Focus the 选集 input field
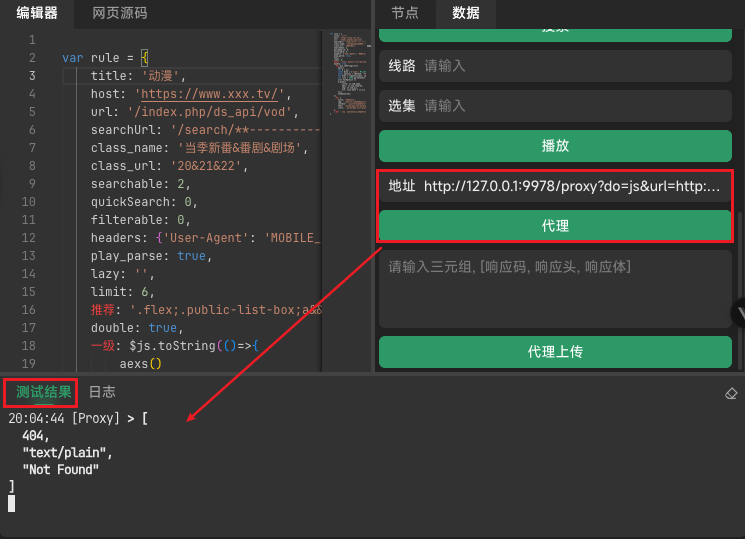This screenshot has width=745, height=539. [575, 105]
